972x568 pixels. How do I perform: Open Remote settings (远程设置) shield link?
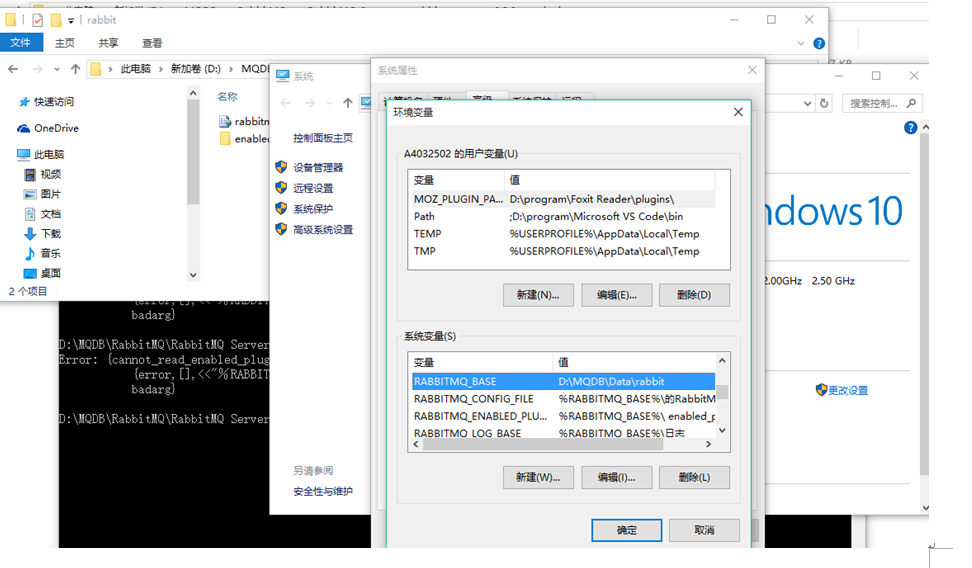pyautogui.click(x=304, y=188)
